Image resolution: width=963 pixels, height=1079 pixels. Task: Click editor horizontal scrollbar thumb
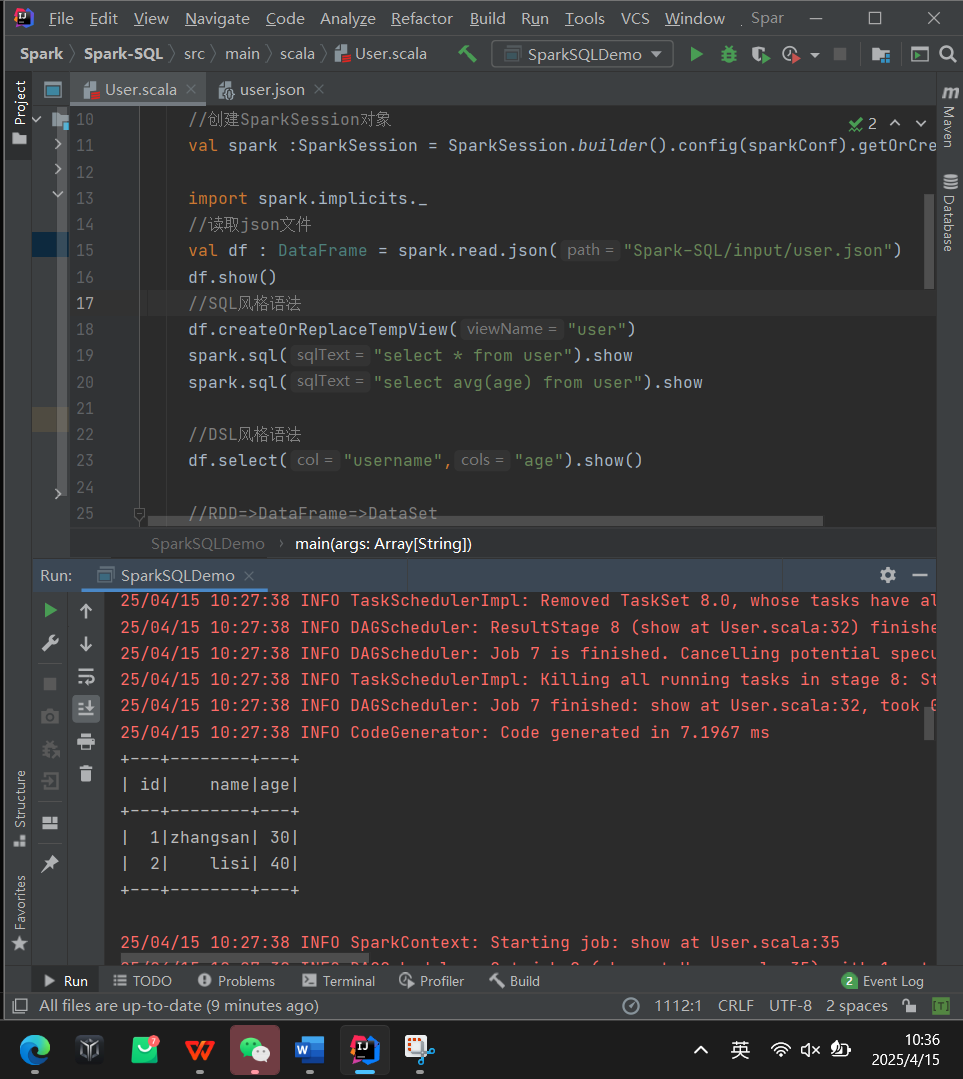[x=485, y=521]
